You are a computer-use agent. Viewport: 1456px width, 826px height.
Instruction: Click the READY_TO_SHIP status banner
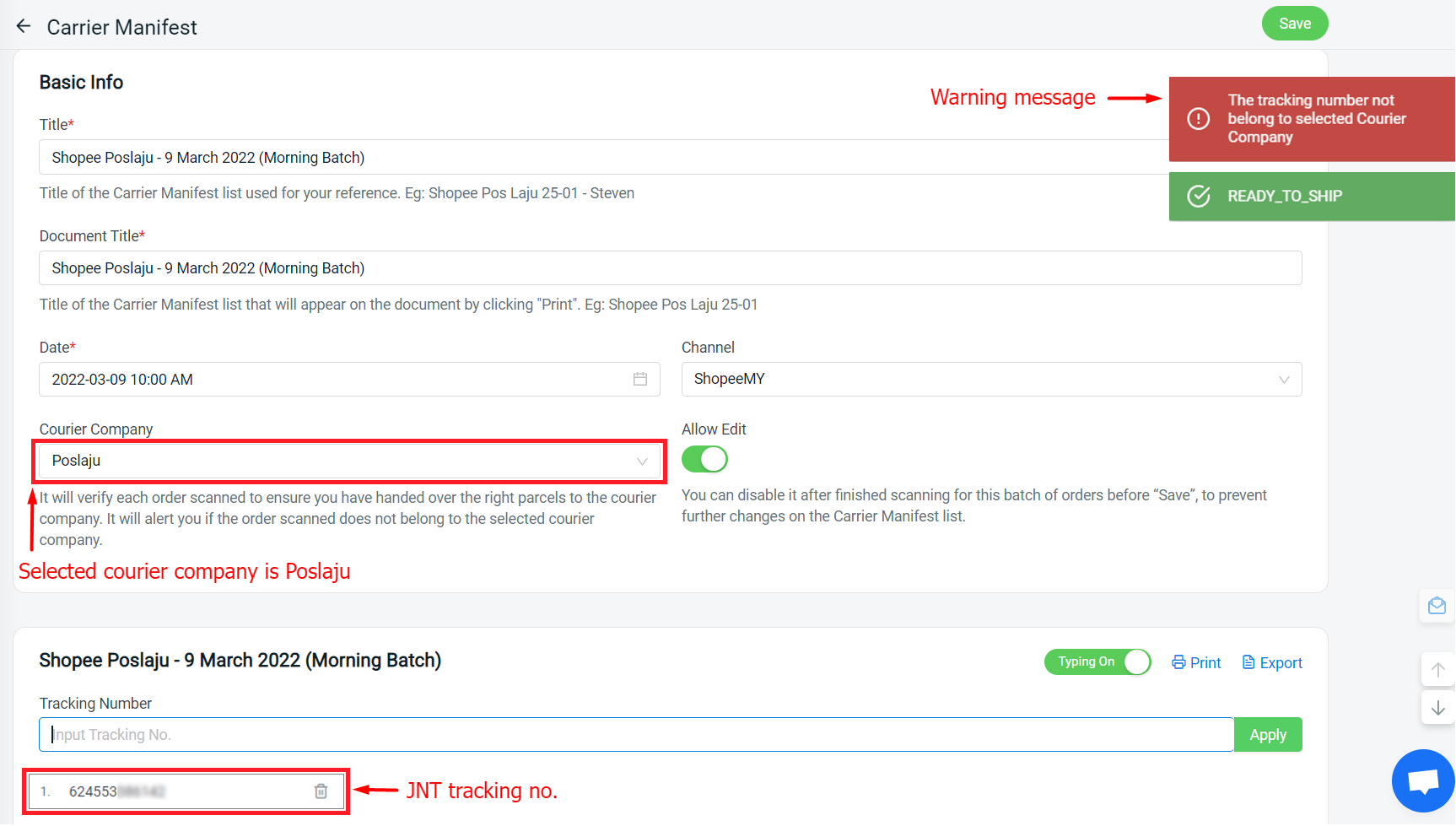[1310, 196]
